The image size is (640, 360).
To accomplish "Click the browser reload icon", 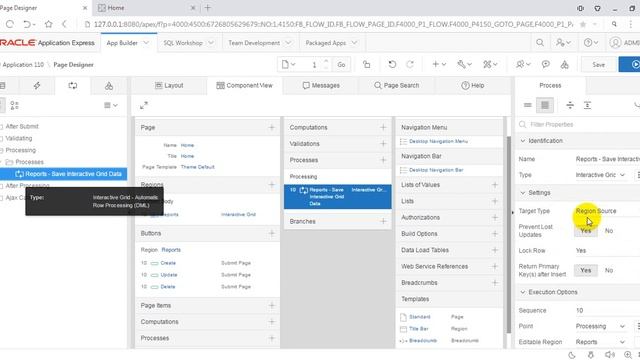I will pyautogui.click(x=10, y=24).
